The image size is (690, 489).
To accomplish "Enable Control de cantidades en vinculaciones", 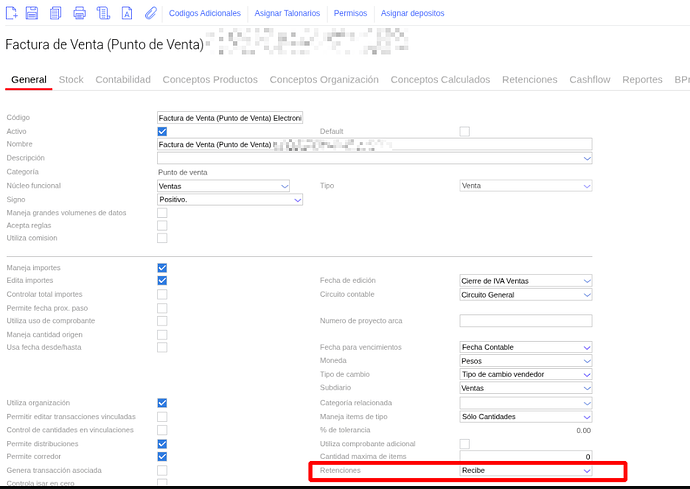I will coord(162,430).
